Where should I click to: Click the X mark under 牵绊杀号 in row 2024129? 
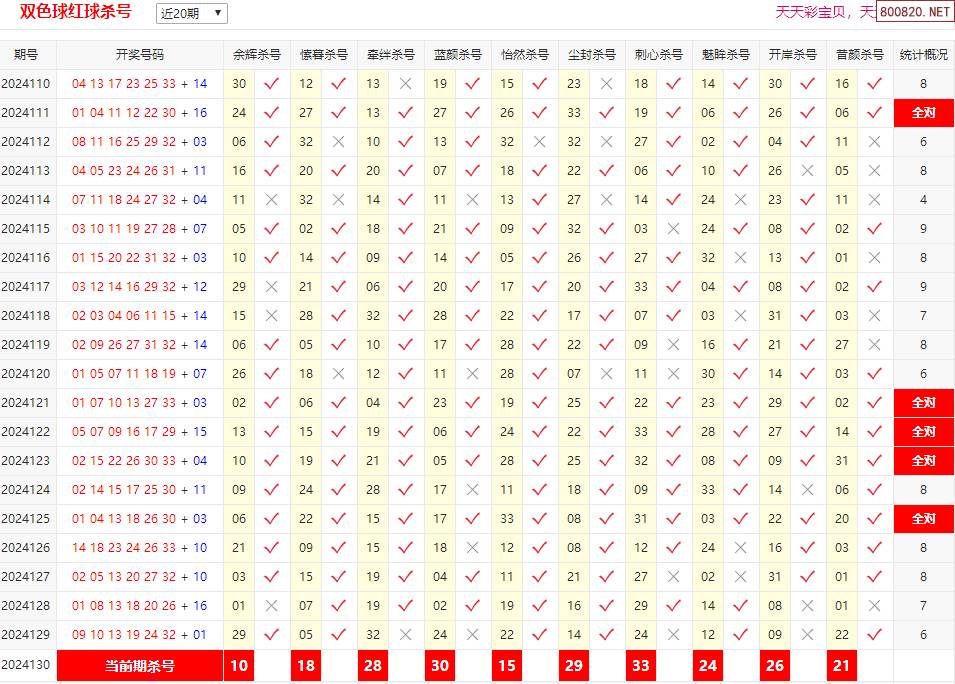click(406, 635)
